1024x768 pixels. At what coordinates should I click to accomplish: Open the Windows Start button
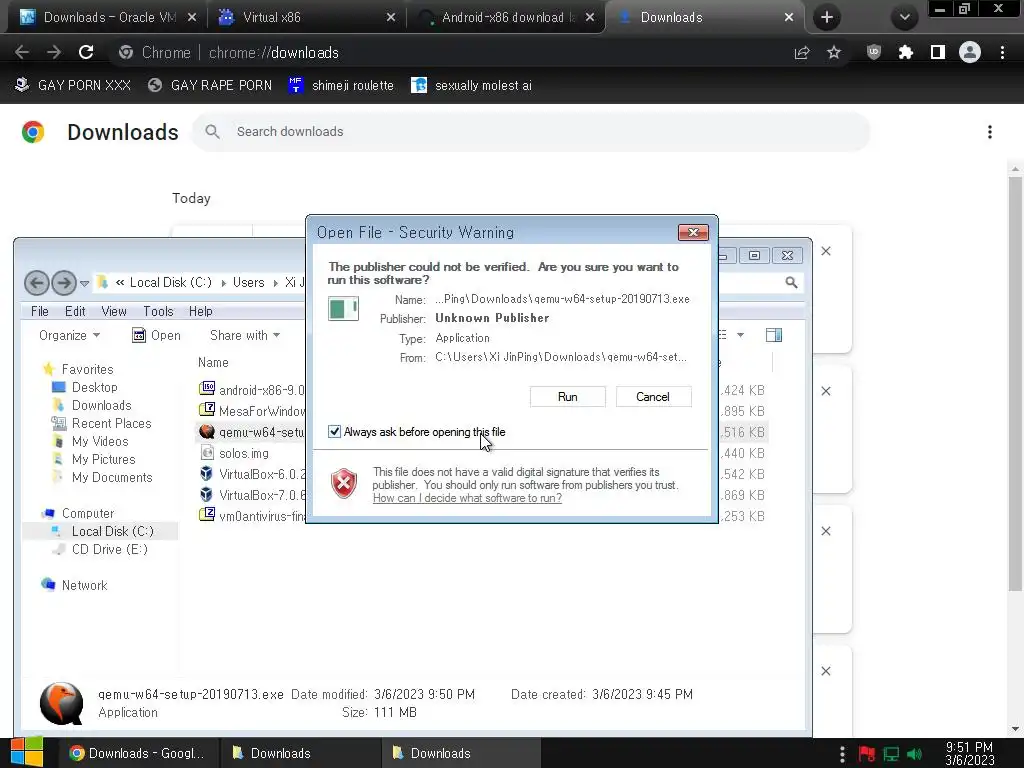tap(27, 752)
